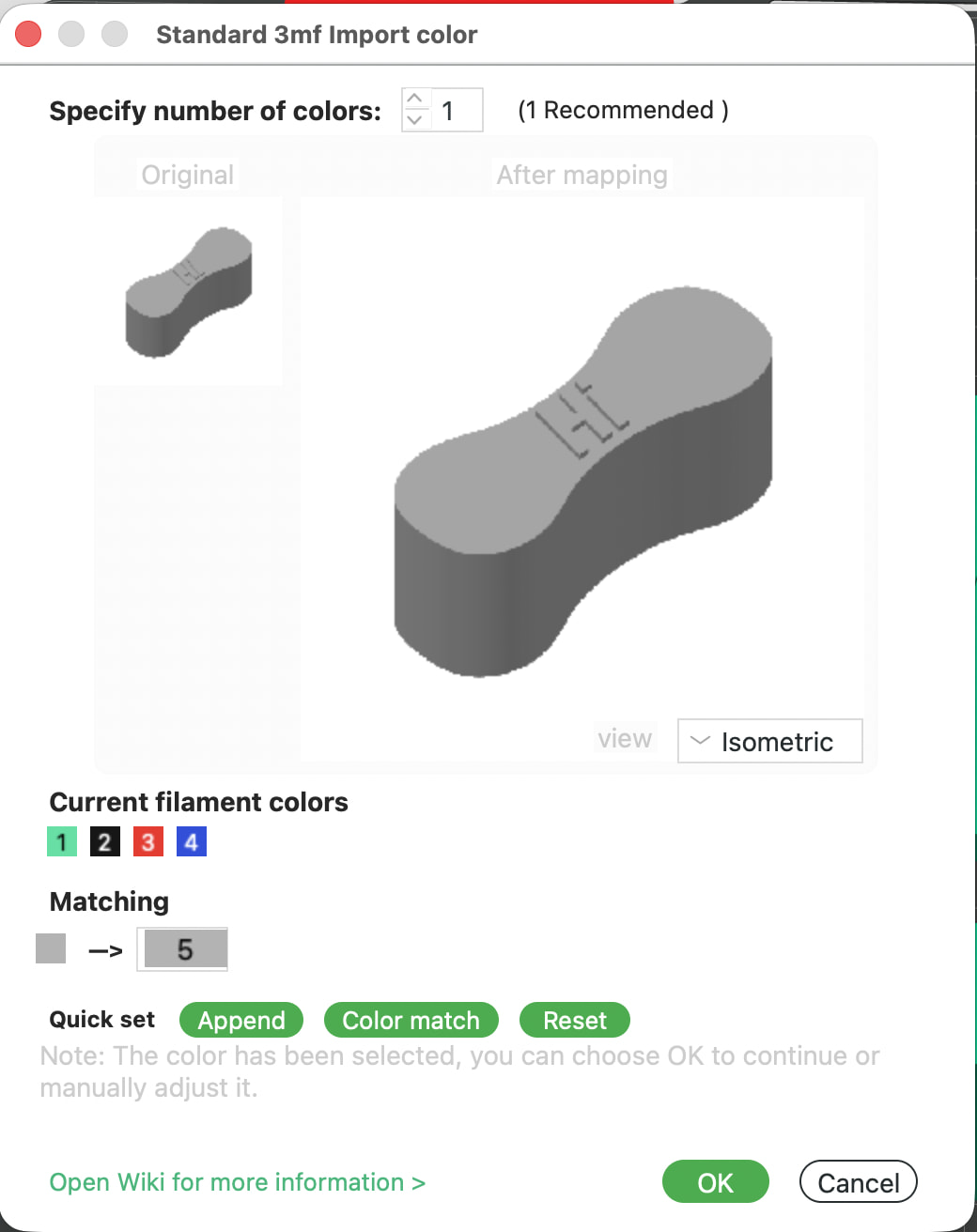Close the dialog with red button
This screenshot has width=977, height=1232.
(29, 34)
